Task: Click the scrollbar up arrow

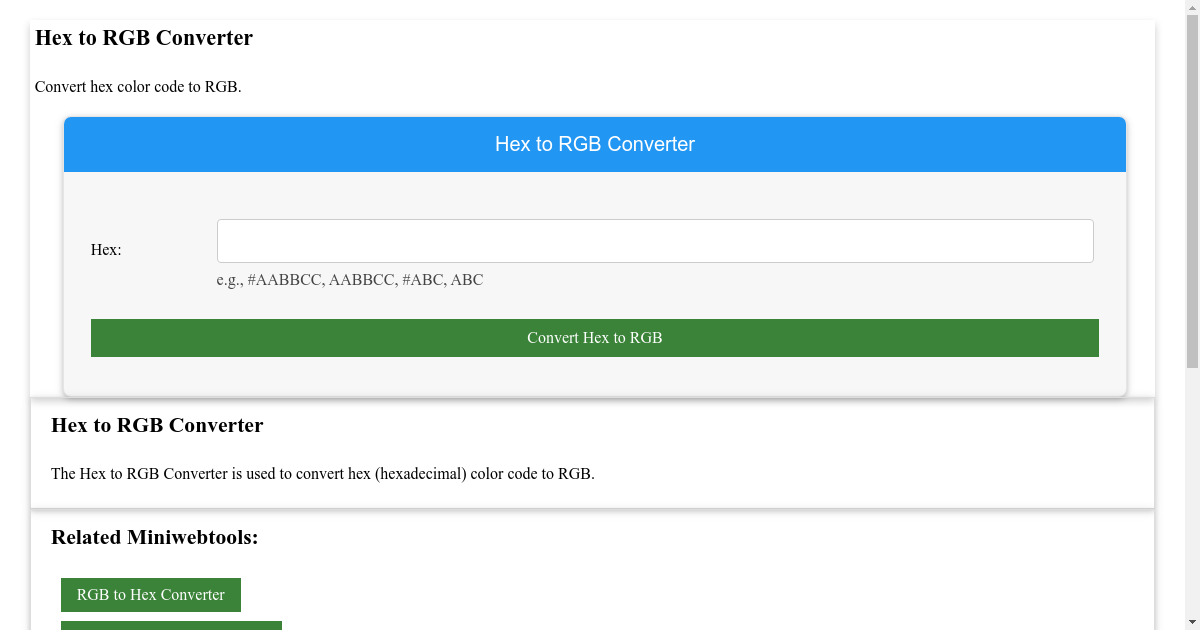Action: [1193, 8]
